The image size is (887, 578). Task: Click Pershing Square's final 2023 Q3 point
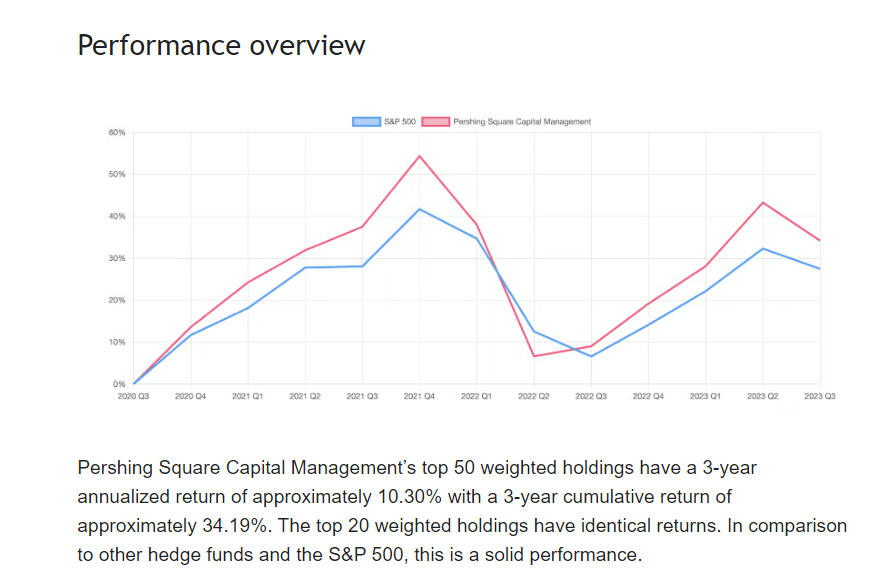pyautogui.click(x=820, y=240)
